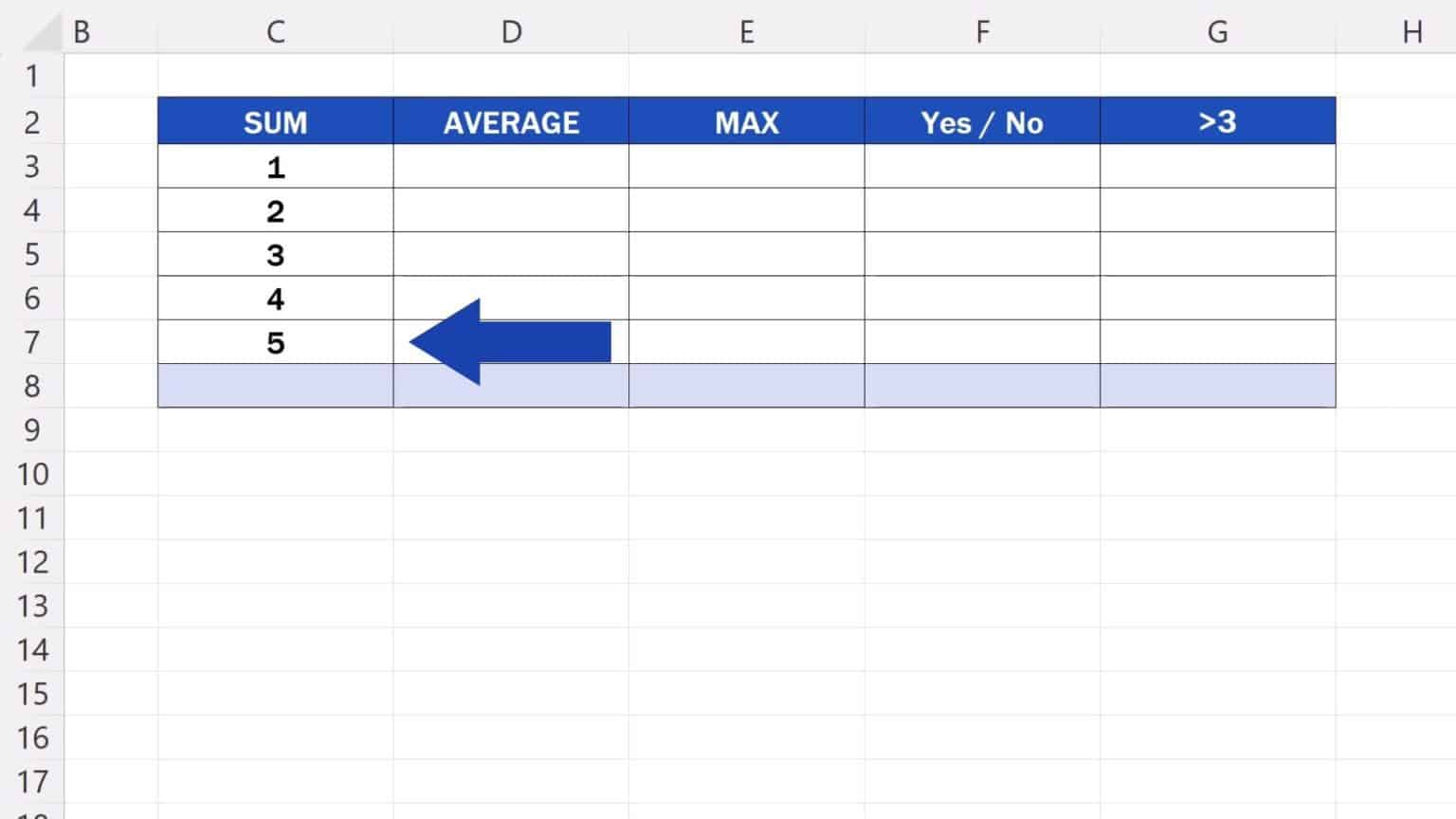Click the shaded total cell under SUM column
This screenshot has height=819, width=1456.
(x=275, y=387)
